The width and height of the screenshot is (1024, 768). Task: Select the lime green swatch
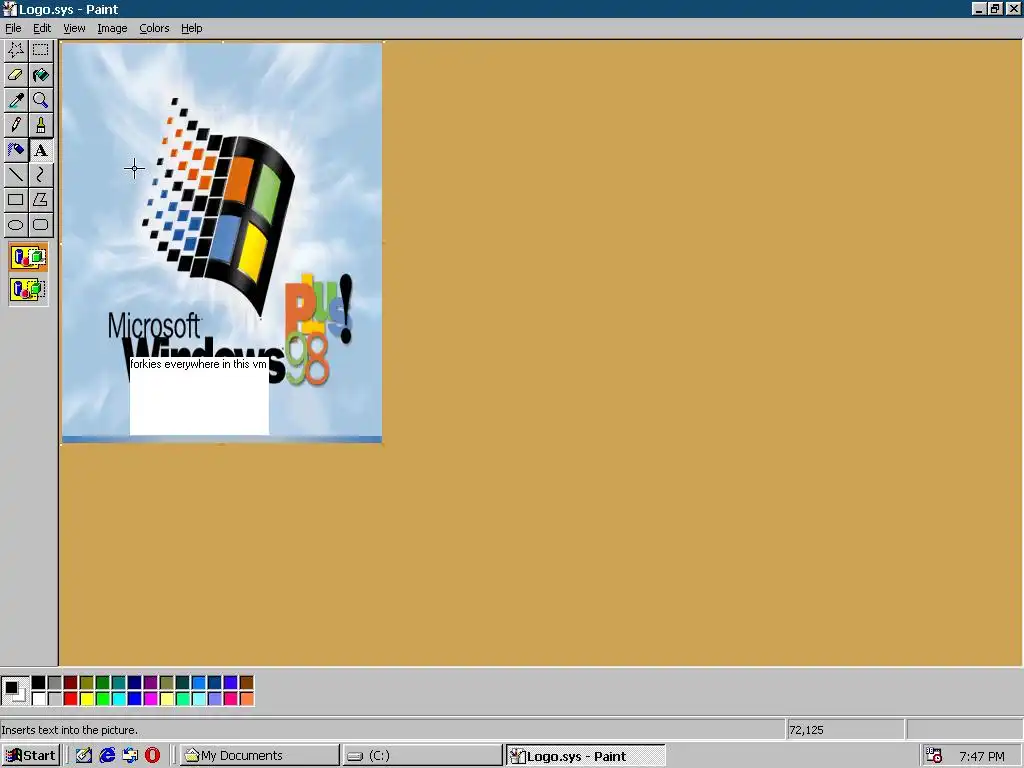[103, 699]
